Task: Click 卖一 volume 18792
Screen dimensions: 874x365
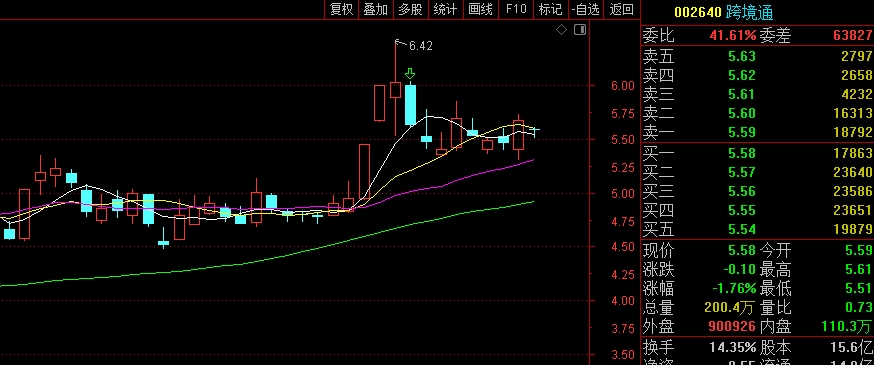Action: pos(853,132)
